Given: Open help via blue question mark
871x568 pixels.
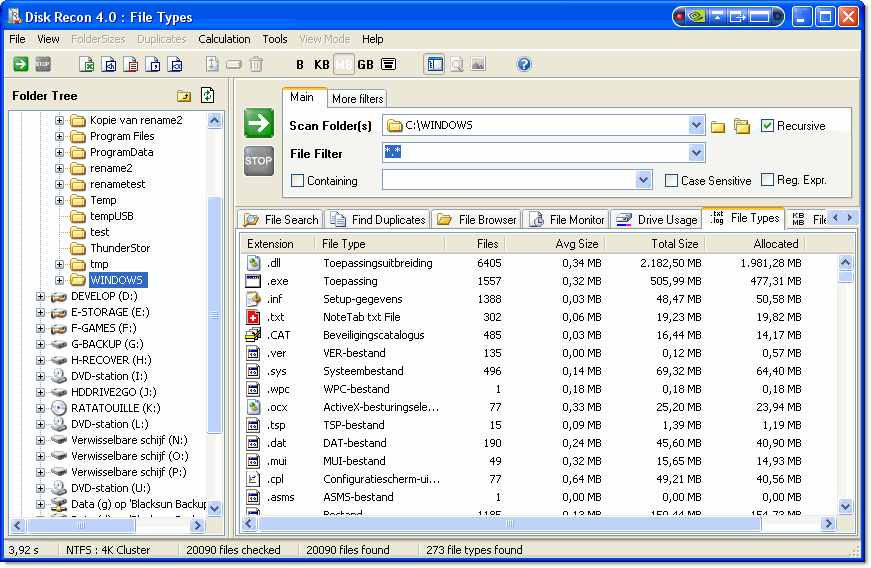Looking at the screenshot, I should [x=524, y=64].
